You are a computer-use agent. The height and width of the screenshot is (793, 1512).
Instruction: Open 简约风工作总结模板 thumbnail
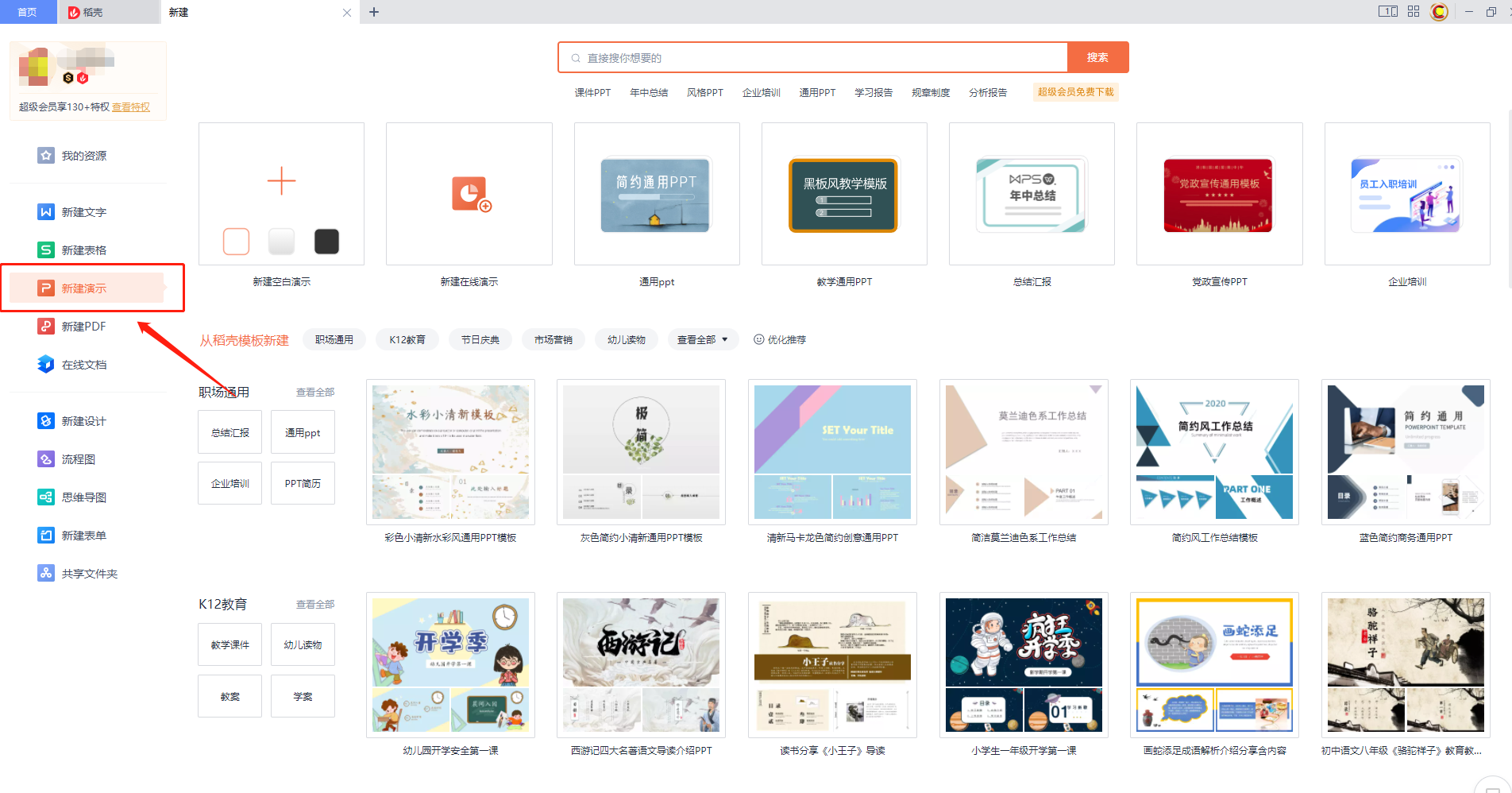click(x=1214, y=452)
